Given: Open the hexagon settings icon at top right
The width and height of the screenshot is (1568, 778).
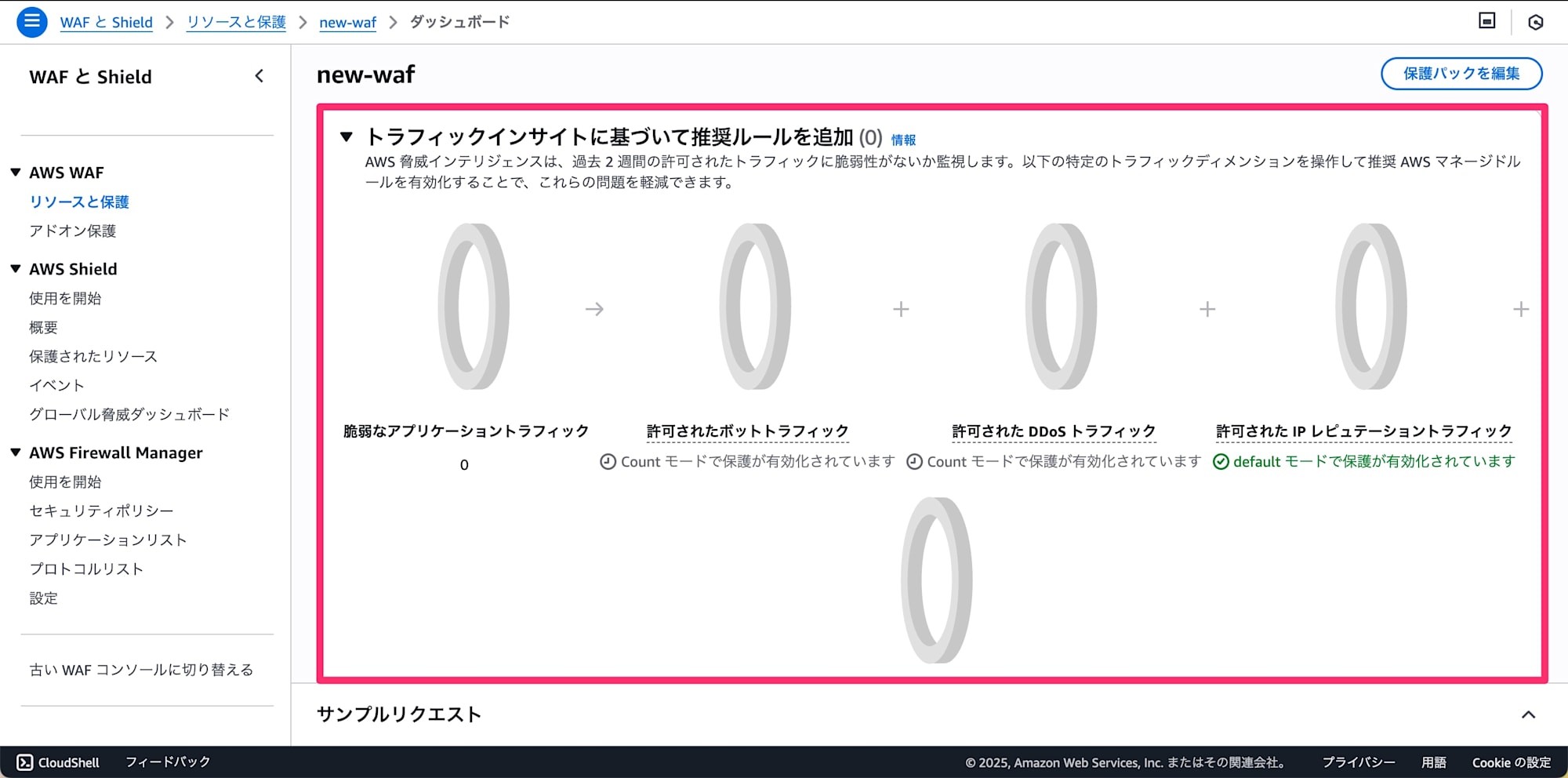Looking at the screenshot, I should [1536, 22].
